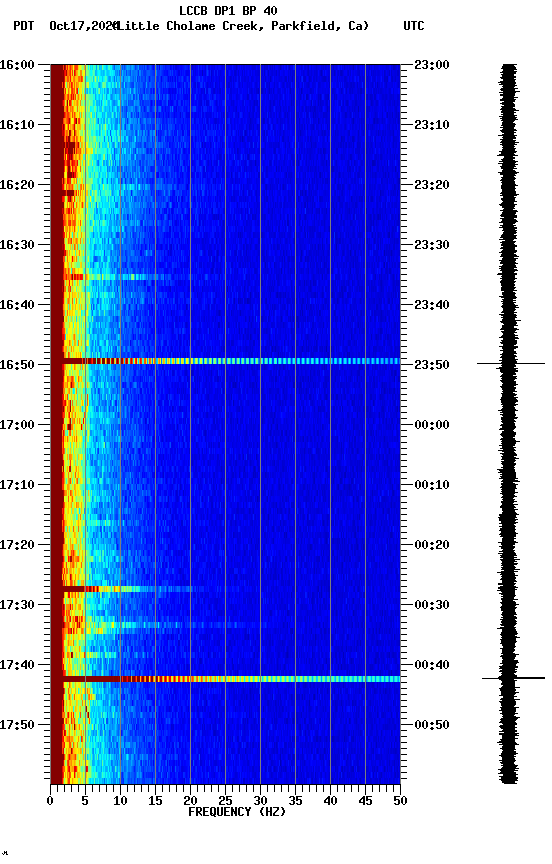This screenshot has width=552, height=864.
Task: Click the 00:40 UTC time label
Action: pos(432,666)
